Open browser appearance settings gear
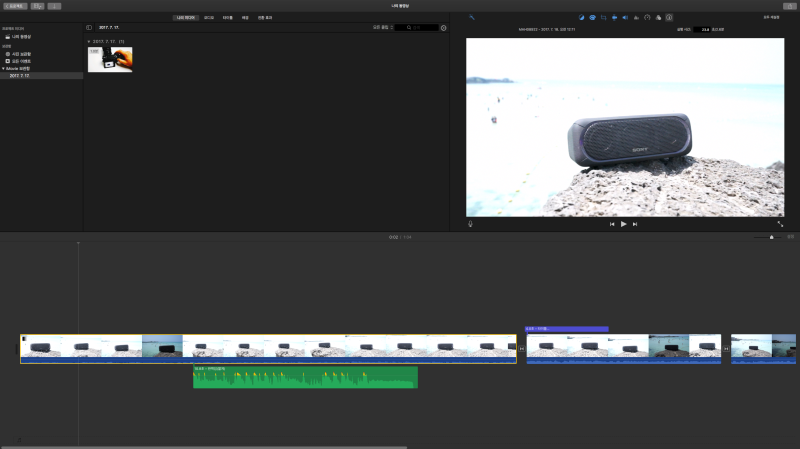This screenshot has height=449, width=800. click(443, 28)
